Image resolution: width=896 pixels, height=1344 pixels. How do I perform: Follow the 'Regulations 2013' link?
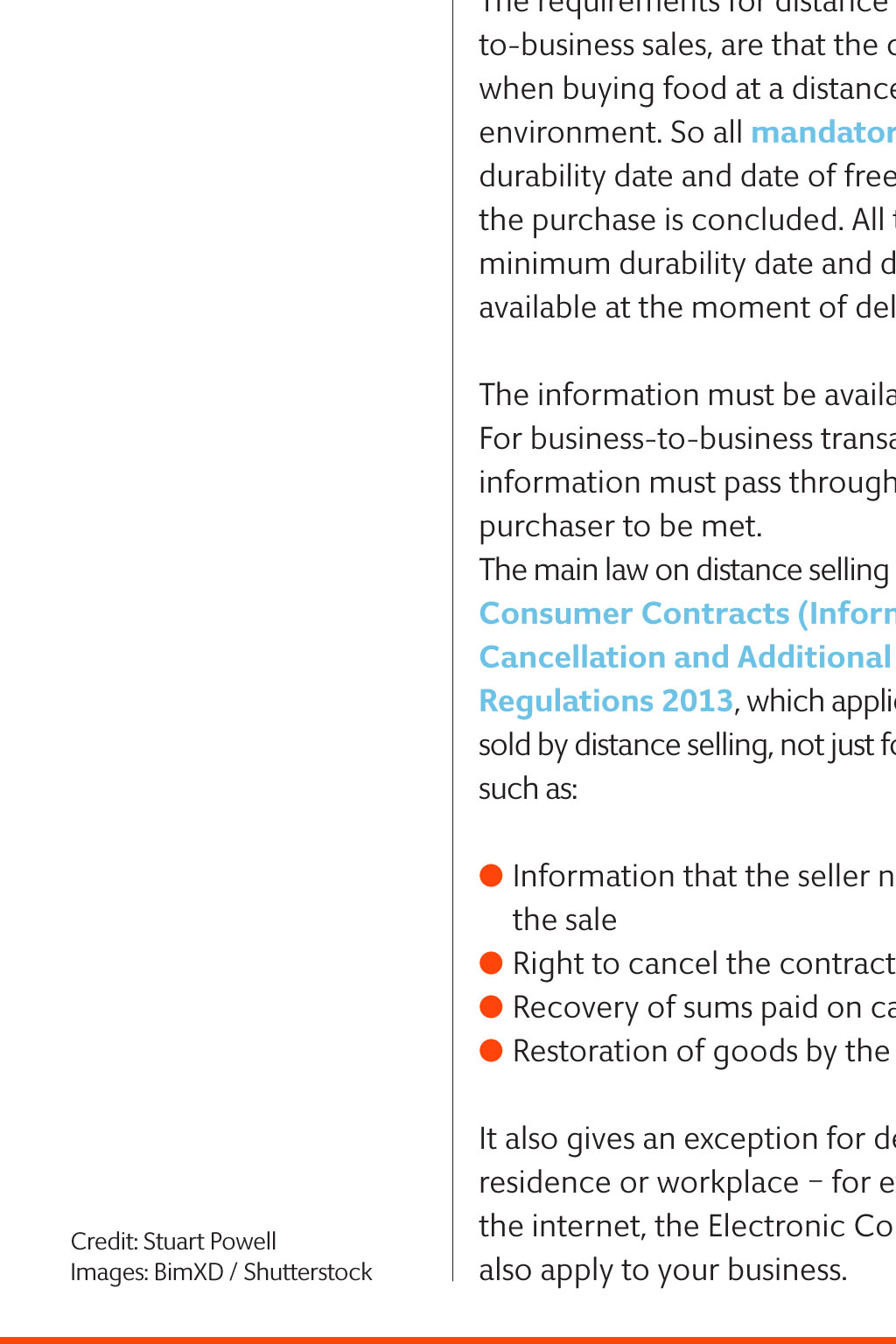click(x=606, y=701)
